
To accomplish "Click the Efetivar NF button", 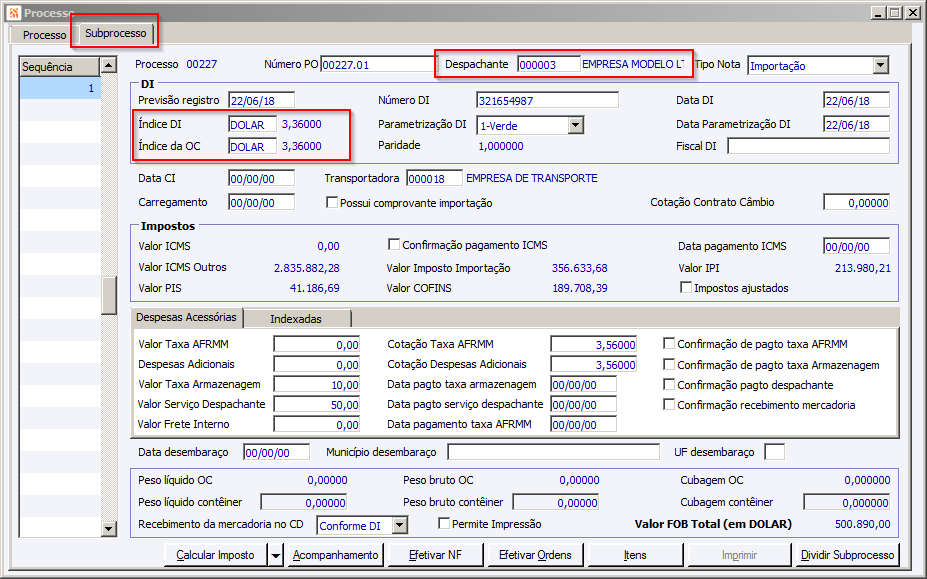I will pos(435,555).
